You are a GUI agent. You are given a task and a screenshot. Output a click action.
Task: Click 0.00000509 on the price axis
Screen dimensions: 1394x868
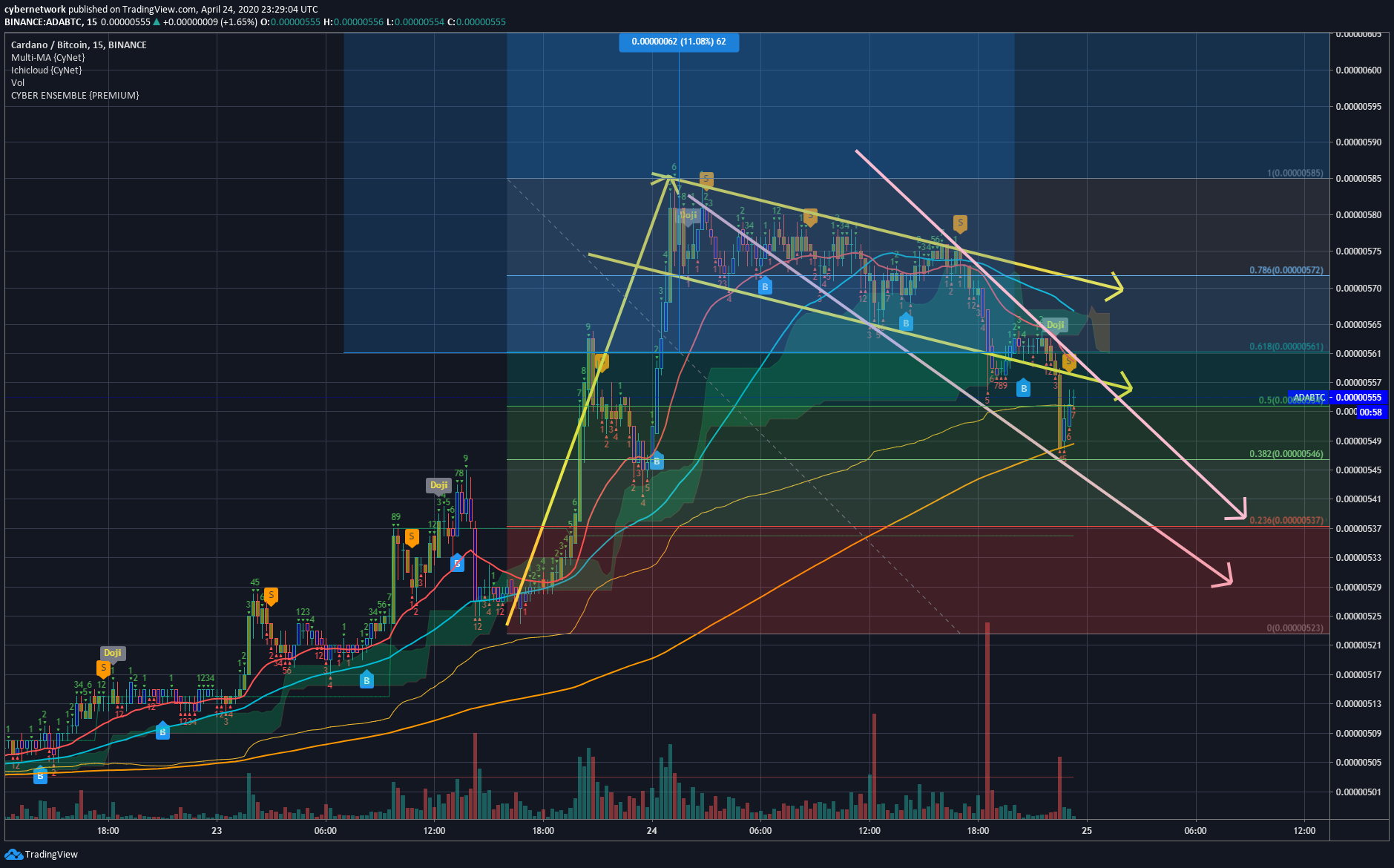[x=1358, y=734]
